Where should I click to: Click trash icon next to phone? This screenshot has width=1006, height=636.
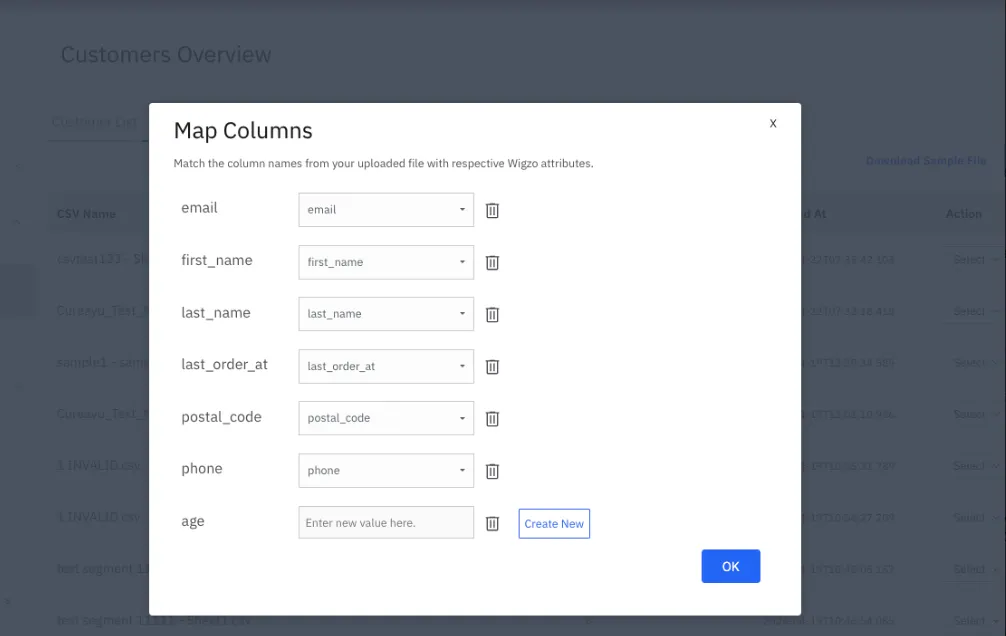[x=492, y=471]
